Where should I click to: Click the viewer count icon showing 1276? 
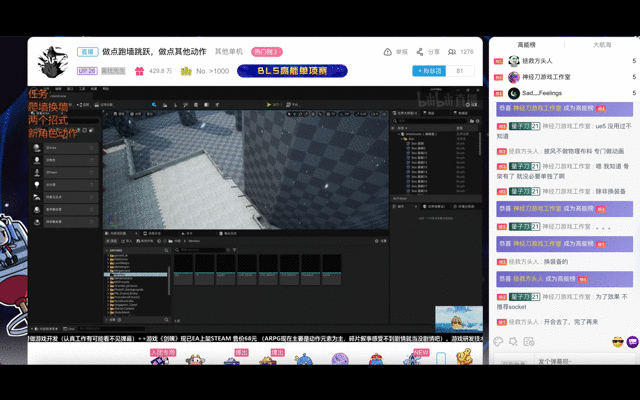click(452, 52)
